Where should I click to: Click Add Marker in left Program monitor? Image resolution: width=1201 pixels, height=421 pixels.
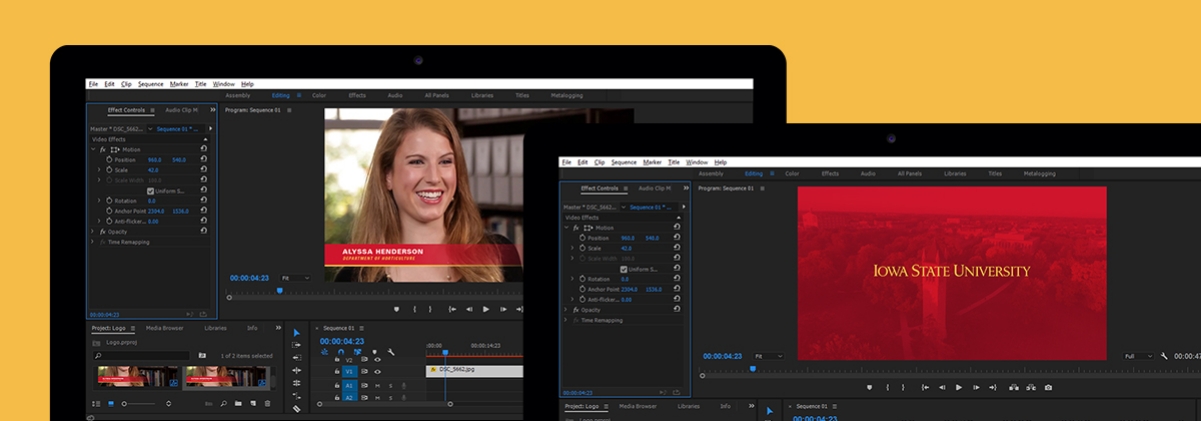click(x=397, y=309)
